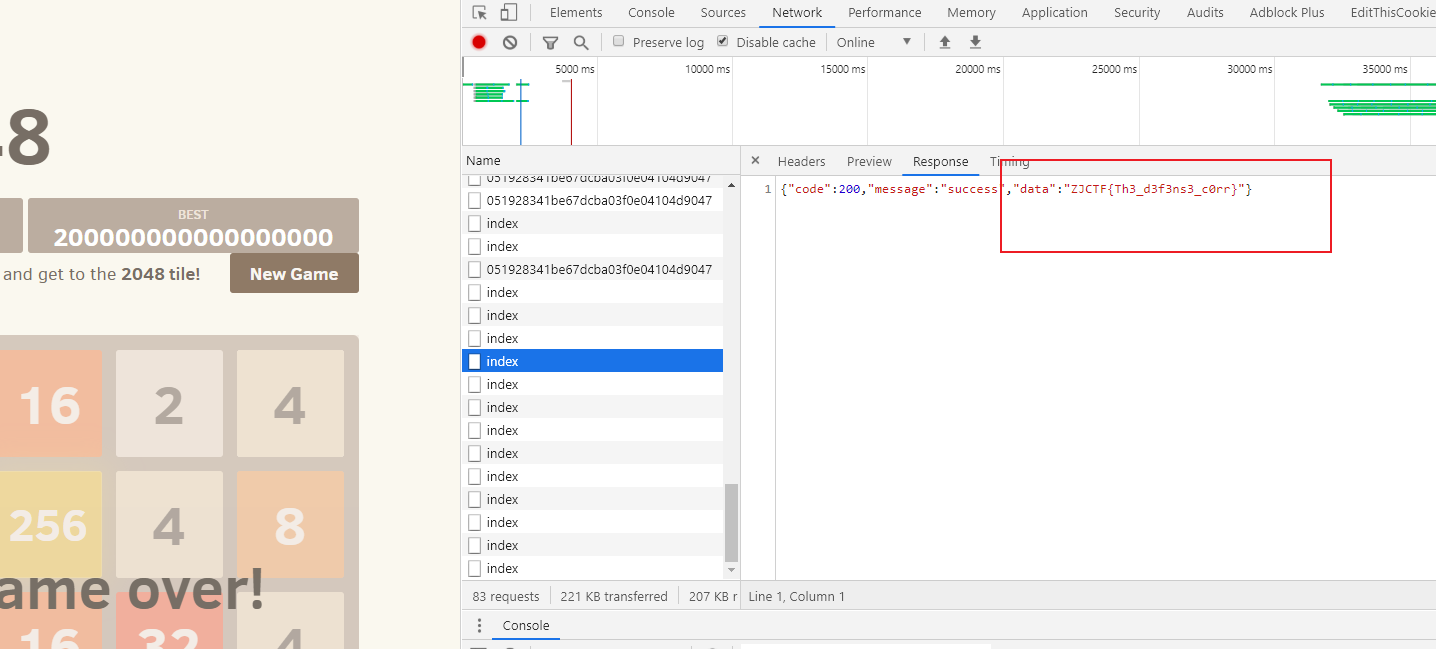Open the Adblock Plus panel tab
The image size is (1436, 649).
(1287, 13)
